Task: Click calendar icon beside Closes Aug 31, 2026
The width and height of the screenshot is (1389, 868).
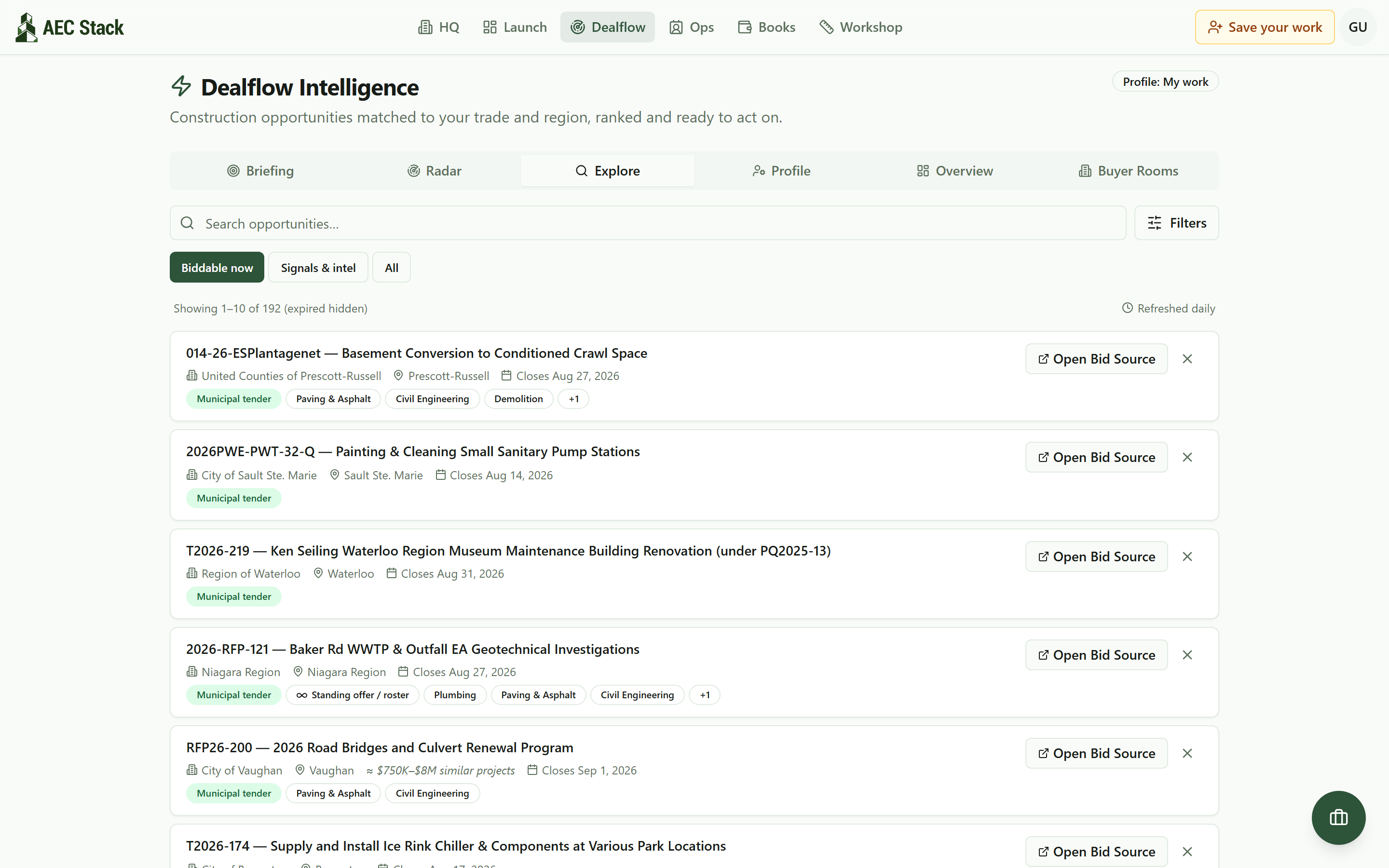Action: pos(392,573)
